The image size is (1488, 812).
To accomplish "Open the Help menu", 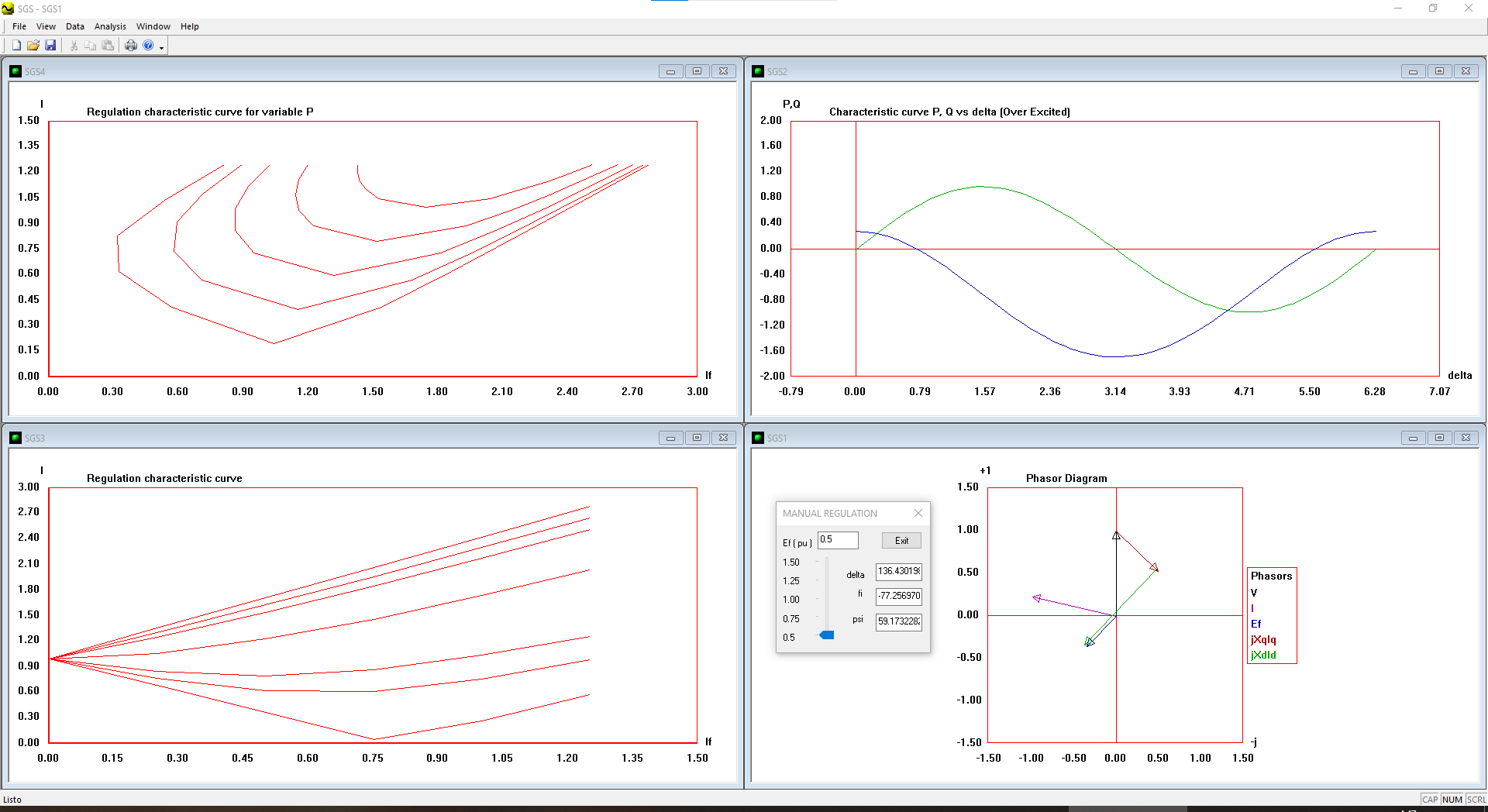I will (x=190, y=26).
